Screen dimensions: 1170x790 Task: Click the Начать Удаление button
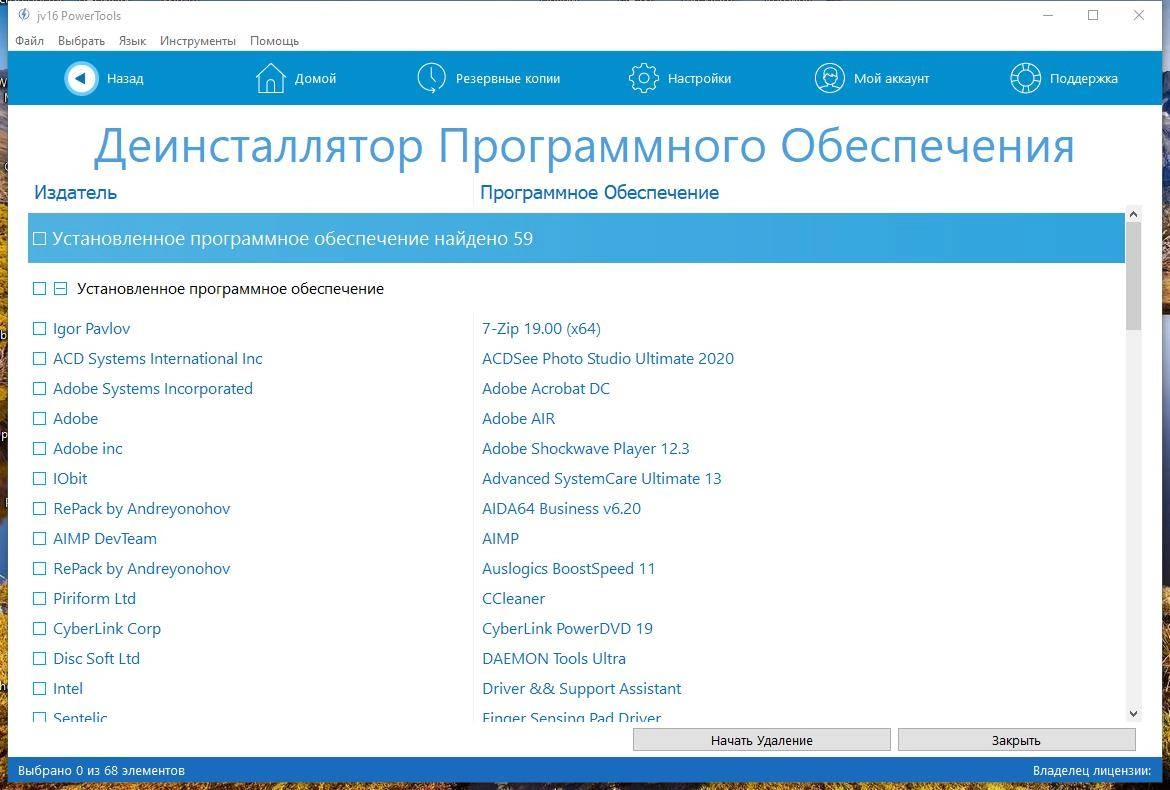click(762, 740)
